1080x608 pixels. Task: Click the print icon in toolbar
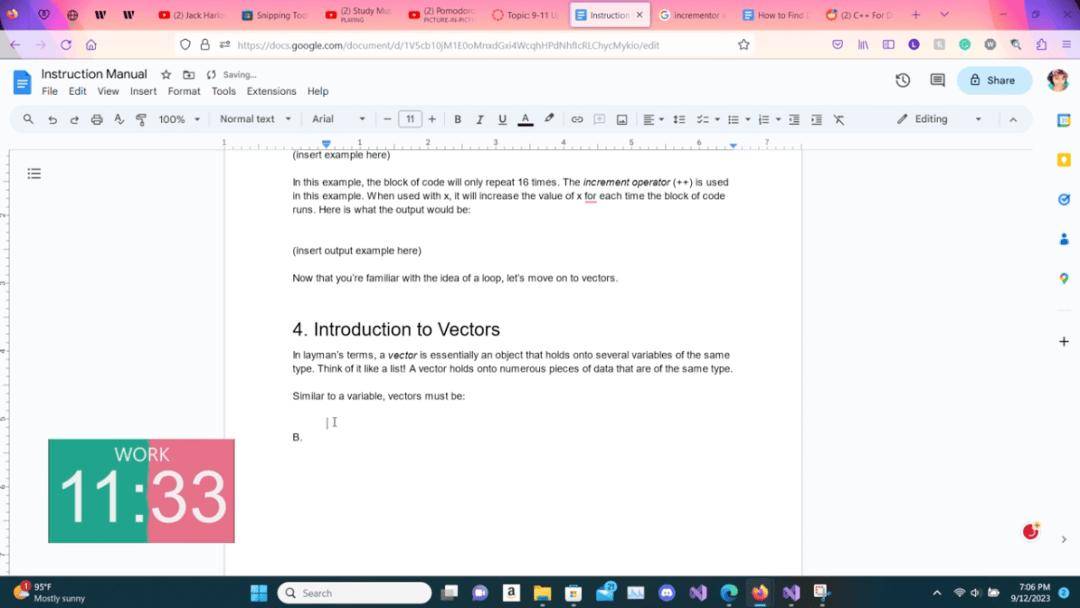[x=96, y=119]
